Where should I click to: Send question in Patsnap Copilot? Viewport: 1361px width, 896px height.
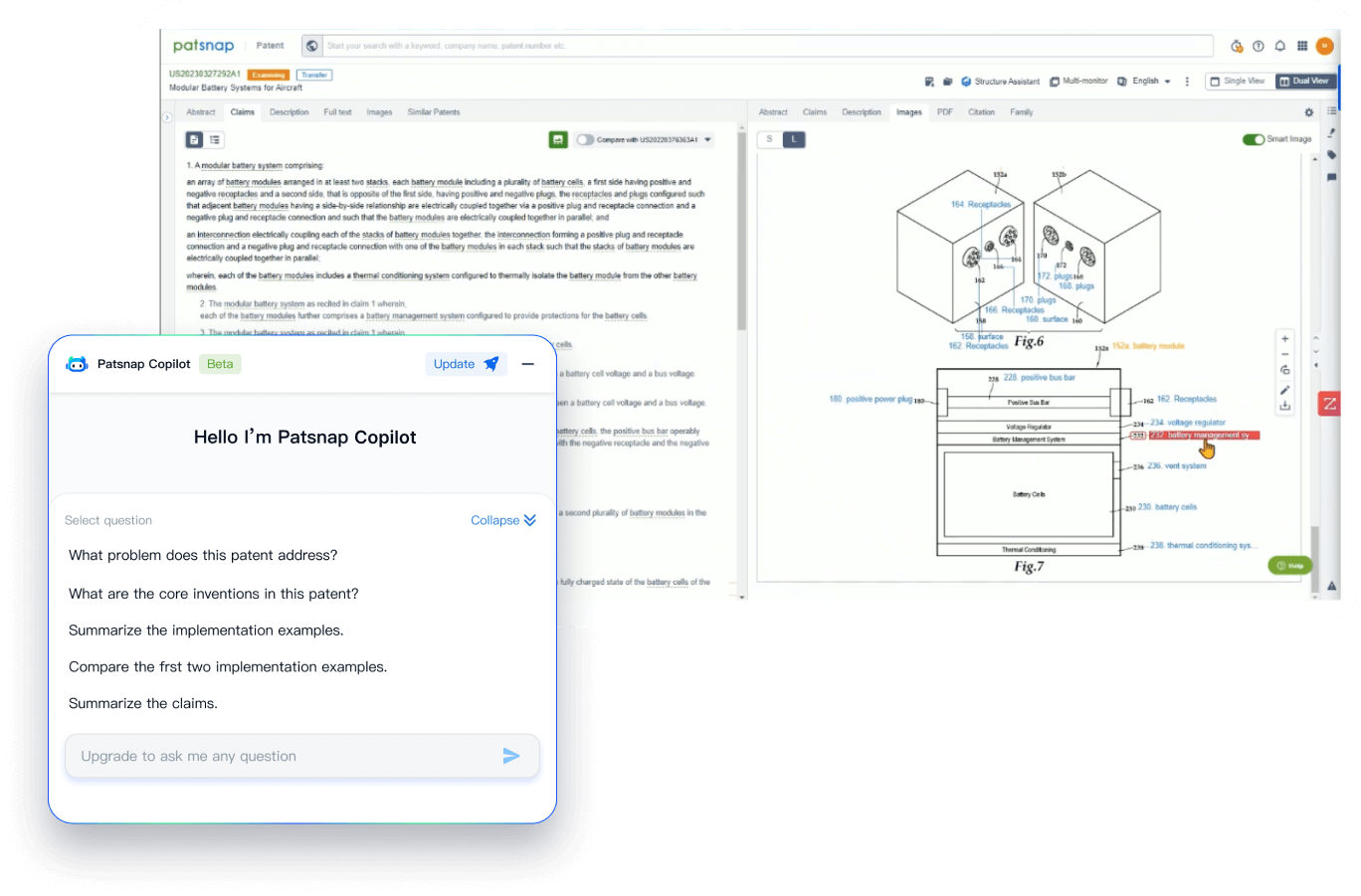click(510, 756)
